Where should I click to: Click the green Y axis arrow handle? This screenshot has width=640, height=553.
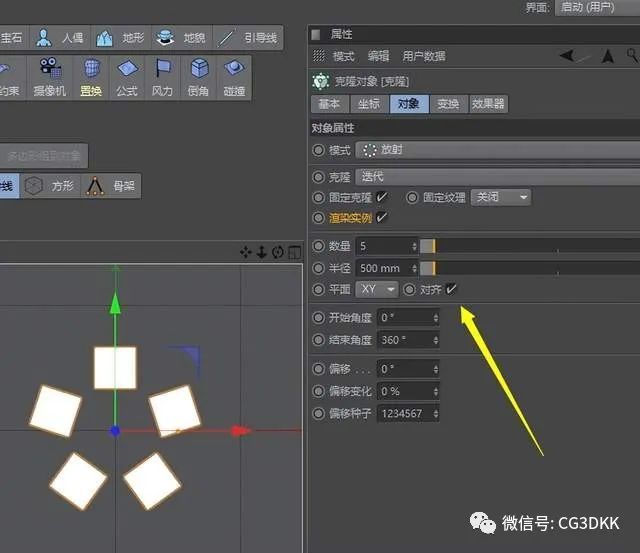(x=116, y=303)
